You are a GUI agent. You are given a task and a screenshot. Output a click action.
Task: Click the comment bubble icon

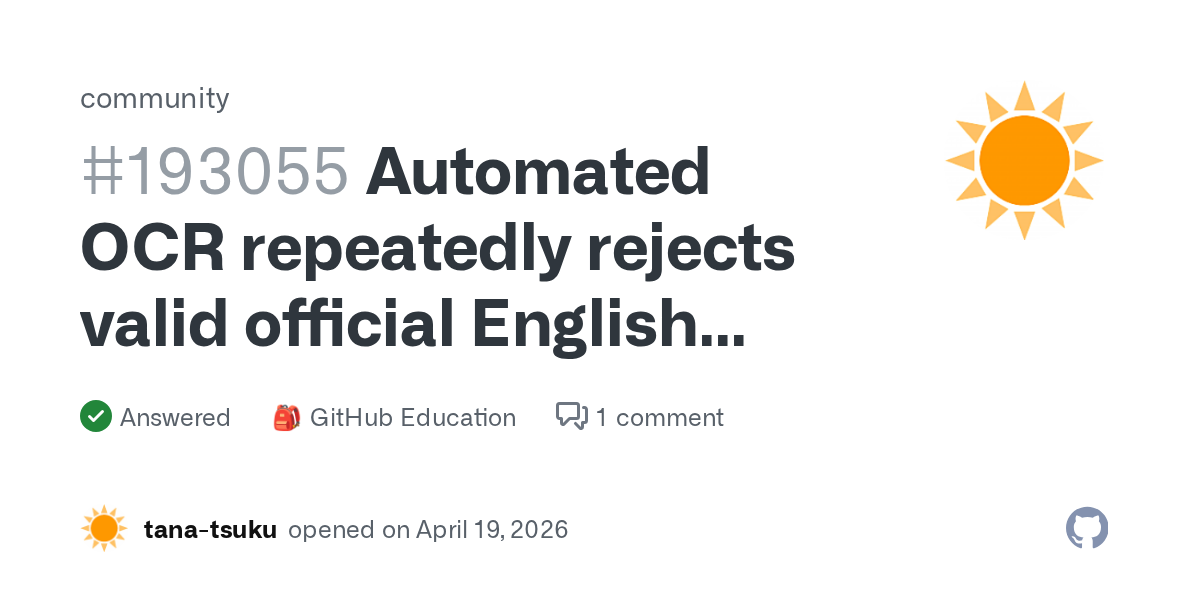click(571, 416)
